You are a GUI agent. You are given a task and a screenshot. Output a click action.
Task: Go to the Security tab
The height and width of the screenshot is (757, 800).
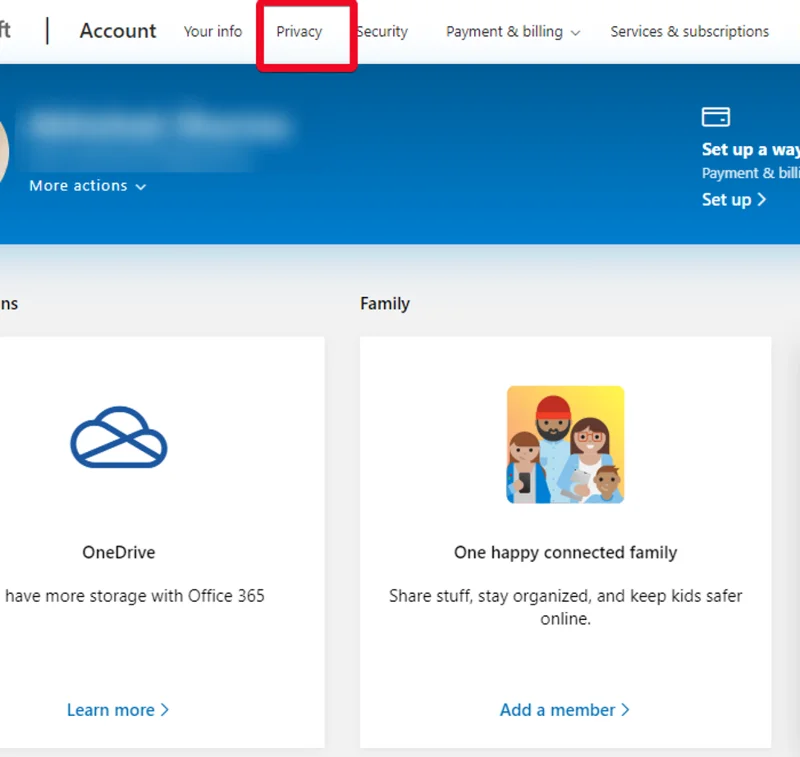(x=383, y=32)
